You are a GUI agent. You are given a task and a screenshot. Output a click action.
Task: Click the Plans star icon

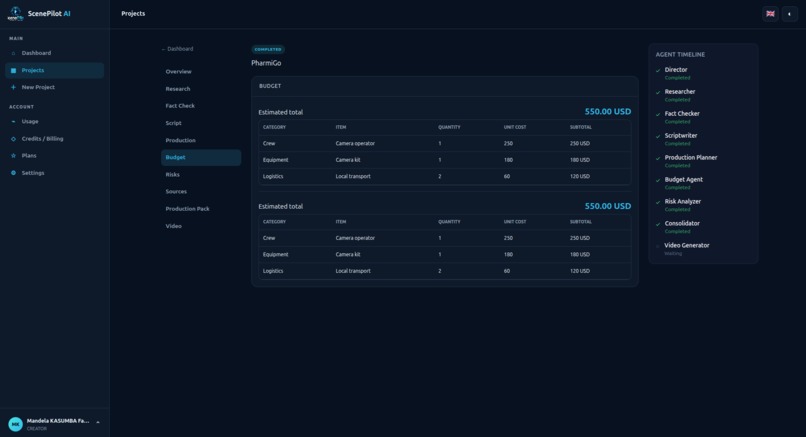pyautogui.click(x=13, y=156)
